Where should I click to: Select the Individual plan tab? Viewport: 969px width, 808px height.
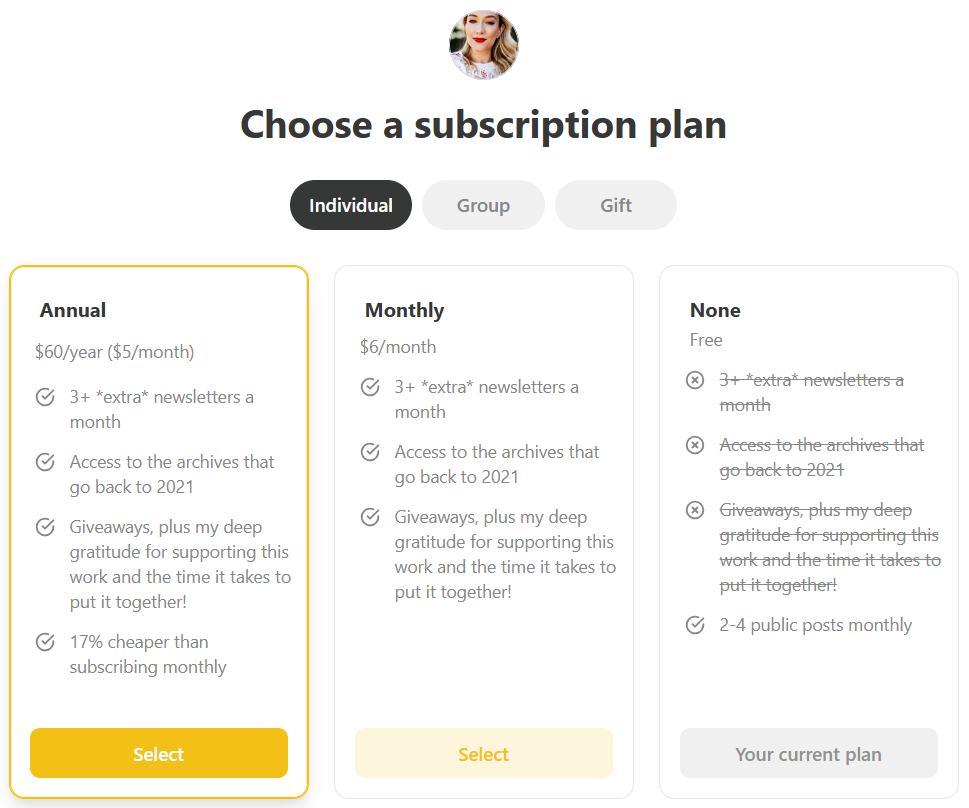click(350, 204)
